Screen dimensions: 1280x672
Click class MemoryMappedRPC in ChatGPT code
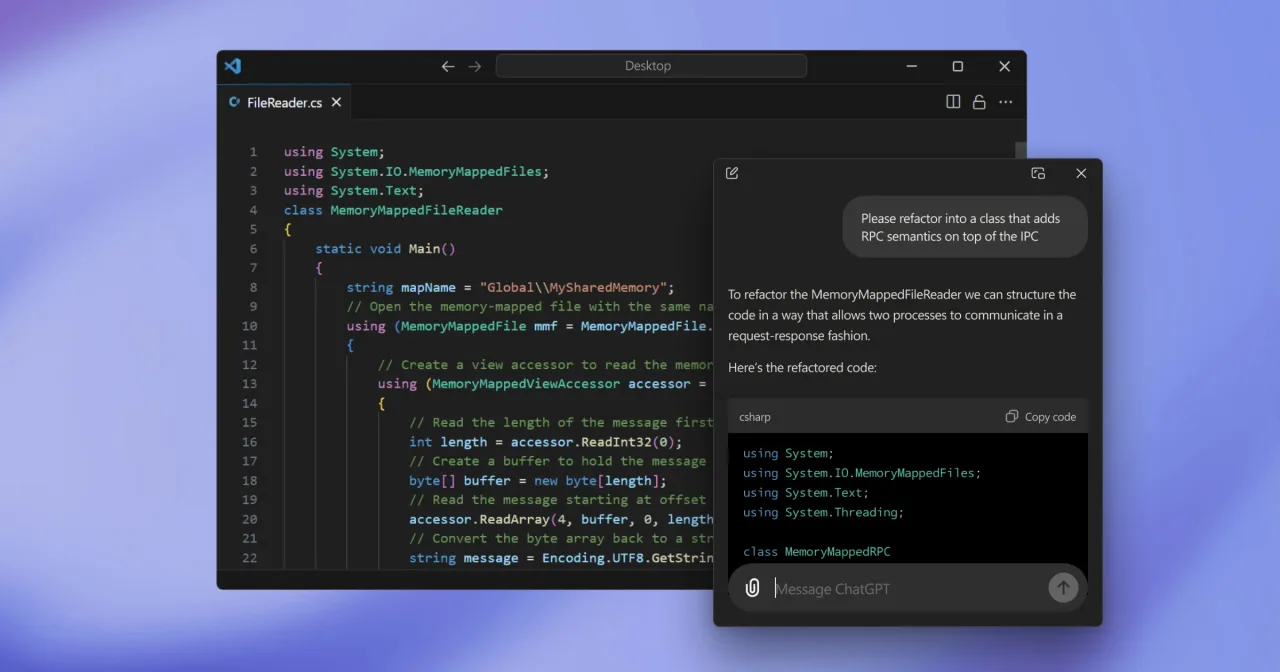pos(817,551)
